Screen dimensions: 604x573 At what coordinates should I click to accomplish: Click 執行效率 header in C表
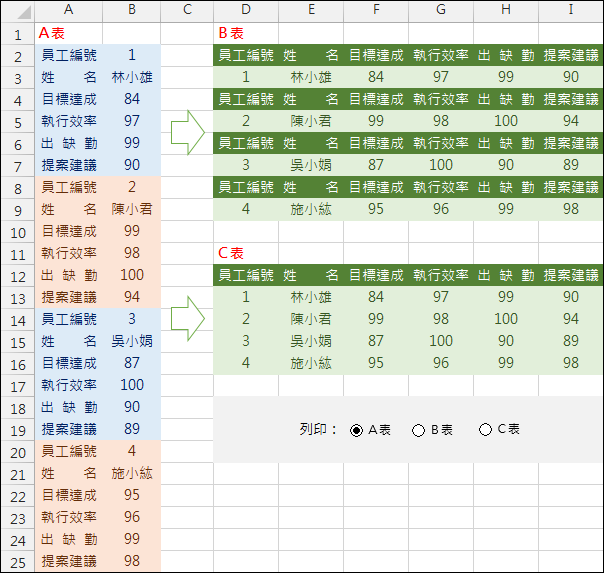(x=441, y=275)
